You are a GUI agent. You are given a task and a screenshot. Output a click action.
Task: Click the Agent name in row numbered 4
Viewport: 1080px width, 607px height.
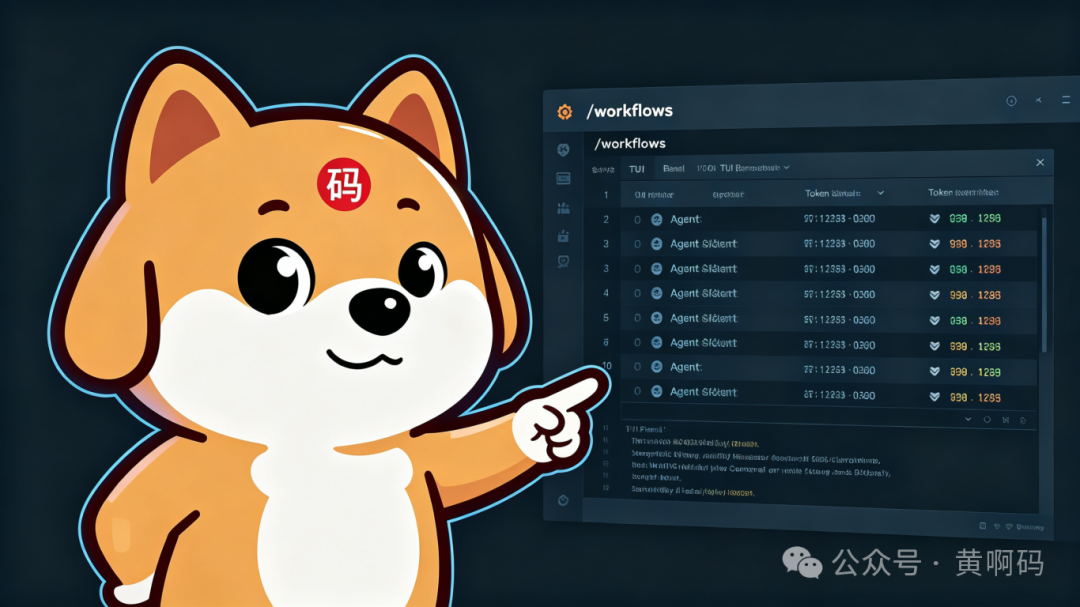tap(703, 294)
